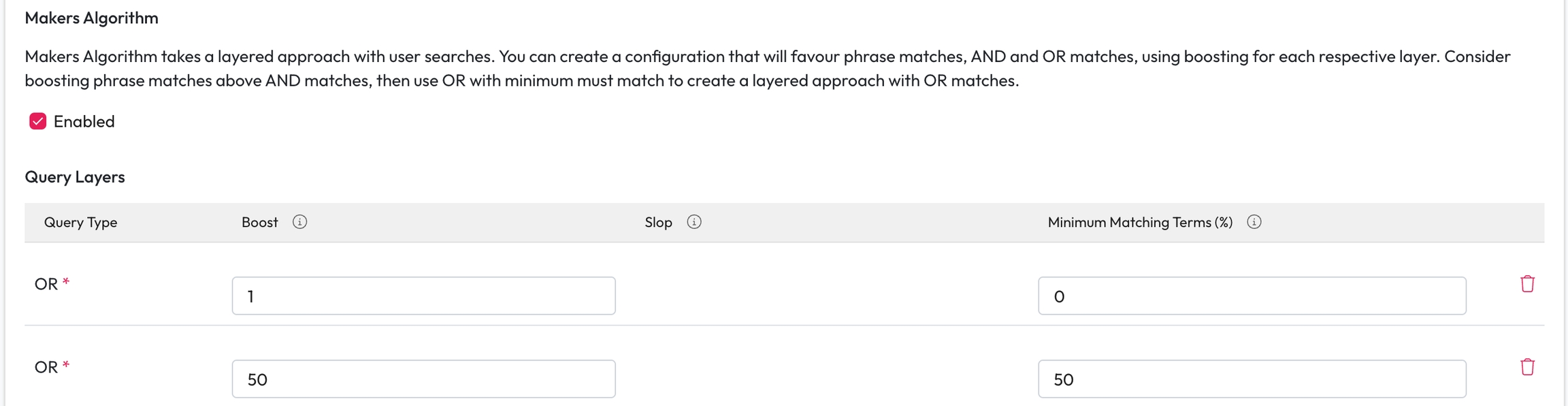Click the info icon next to Boost
This screenshot has height=406, width=1568.
pyautogui.click(x=299, y=222)
